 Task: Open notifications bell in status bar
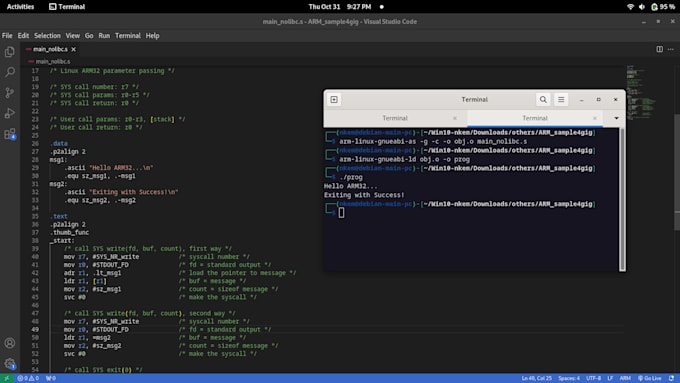click(671, 378)
